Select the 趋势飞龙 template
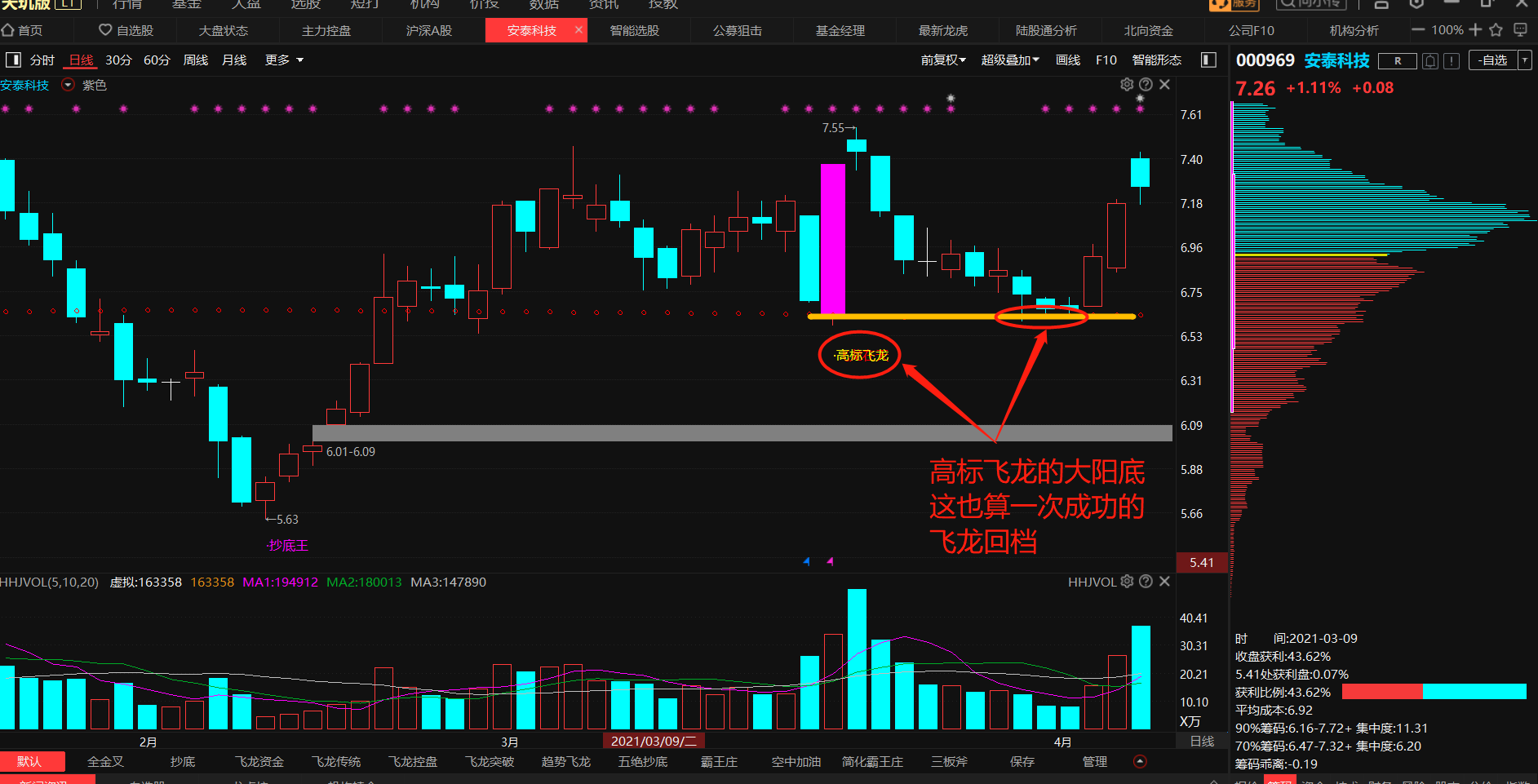 [566, 761]
